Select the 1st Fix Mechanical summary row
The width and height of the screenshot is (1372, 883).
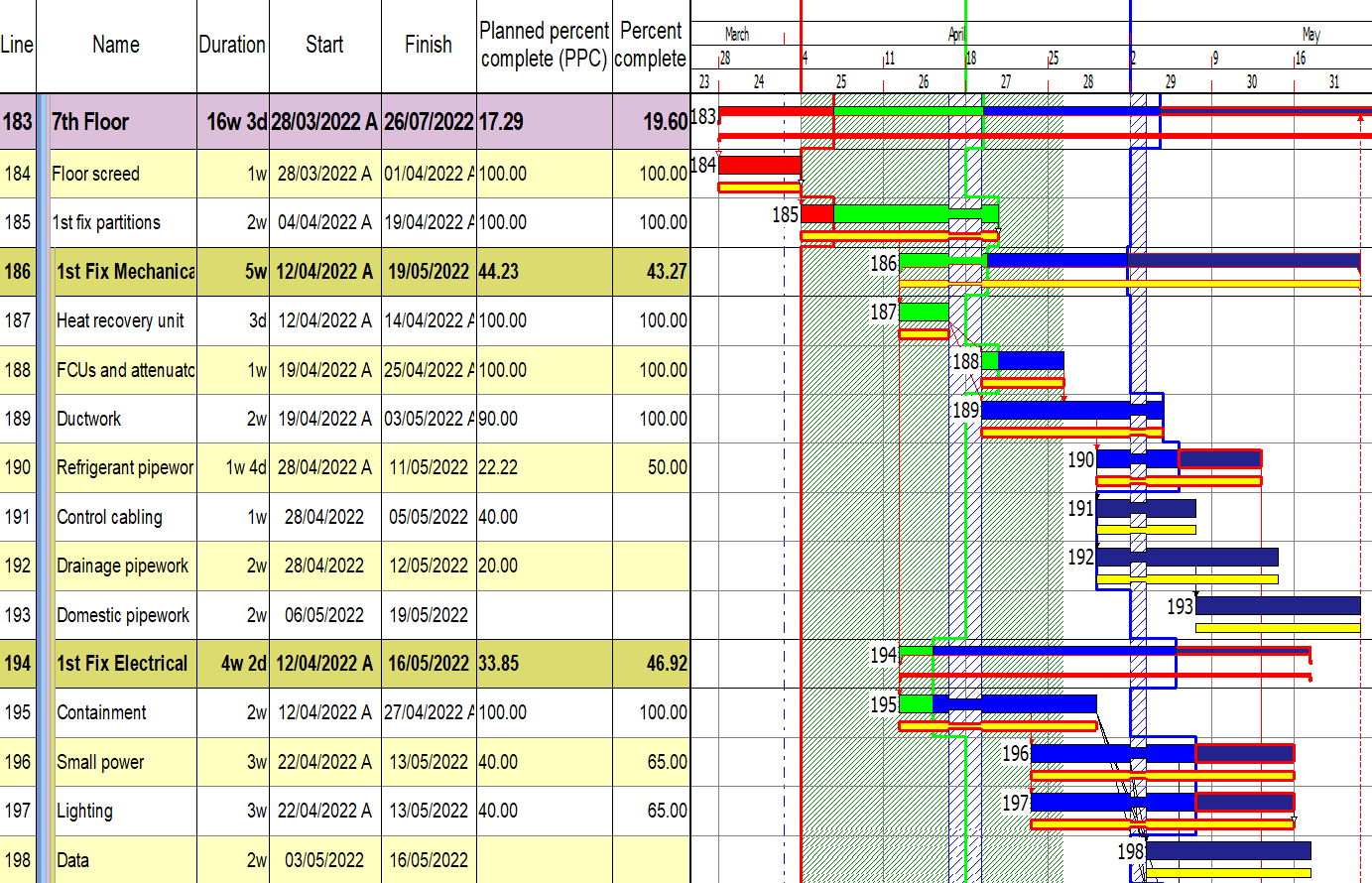click(125, 271)
